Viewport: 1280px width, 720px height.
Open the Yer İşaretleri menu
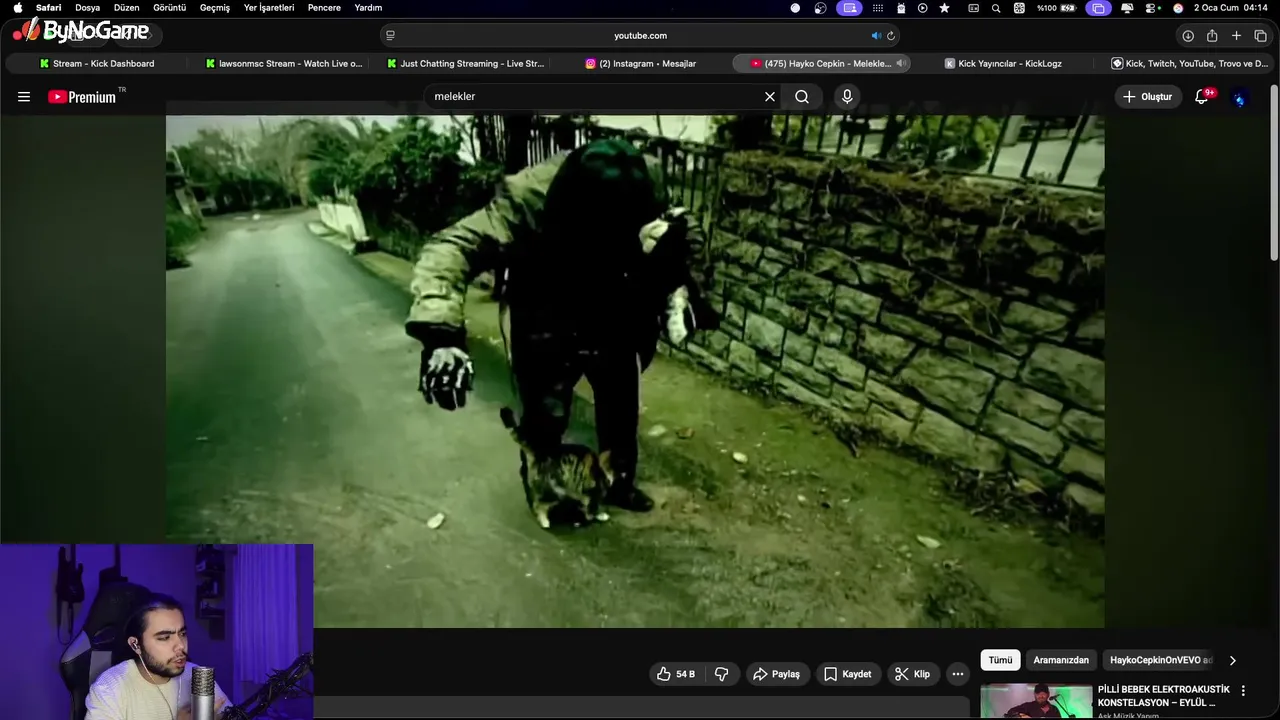tap(269, 7)
